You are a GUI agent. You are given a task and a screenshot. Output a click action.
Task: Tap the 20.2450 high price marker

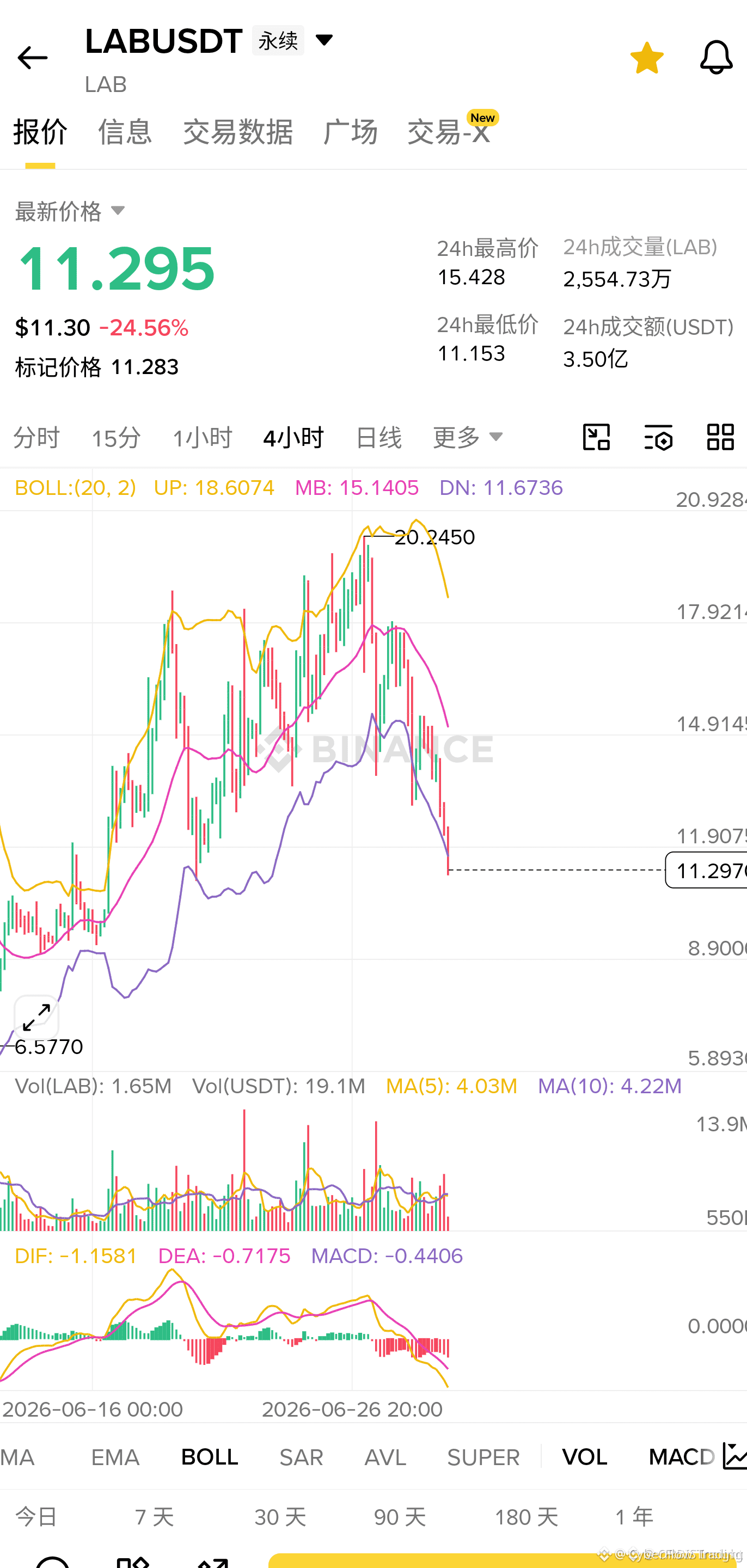[x=434, y=537]
